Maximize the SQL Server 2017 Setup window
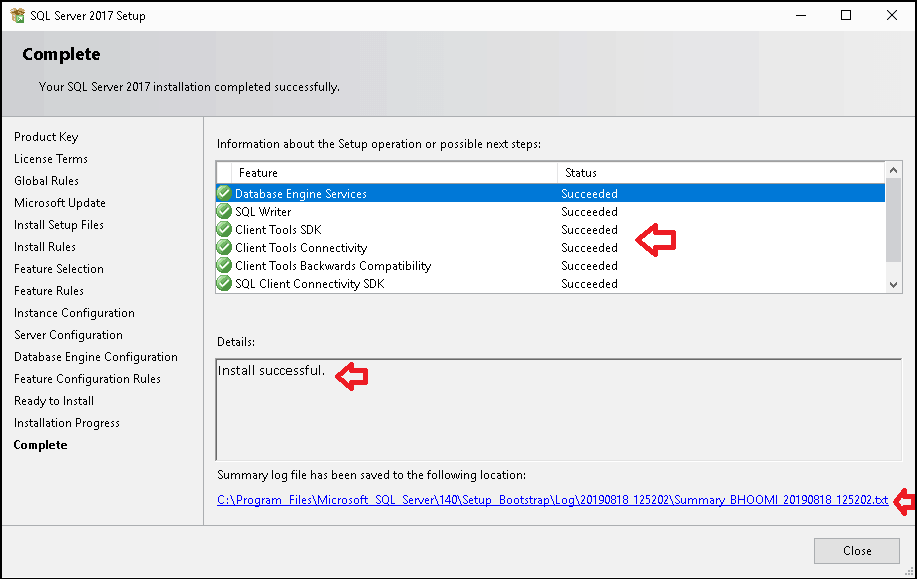917x579 pixels. (x=846, y=15)
